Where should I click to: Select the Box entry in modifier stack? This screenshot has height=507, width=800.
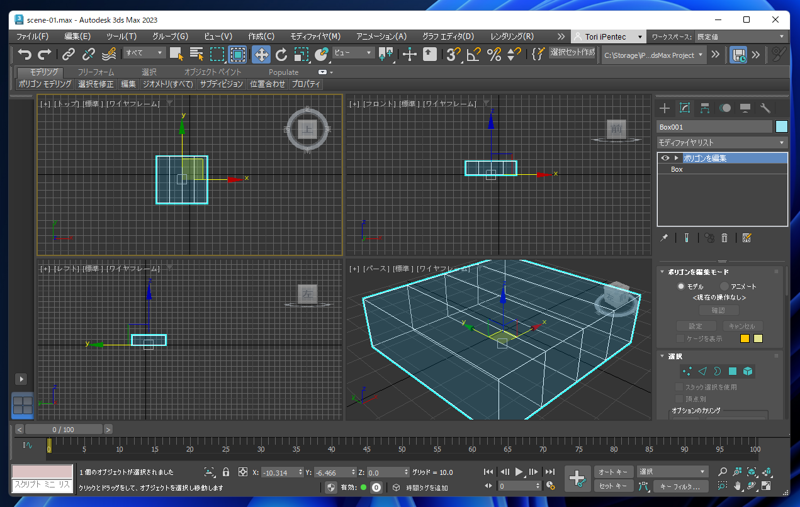(722, 169)
